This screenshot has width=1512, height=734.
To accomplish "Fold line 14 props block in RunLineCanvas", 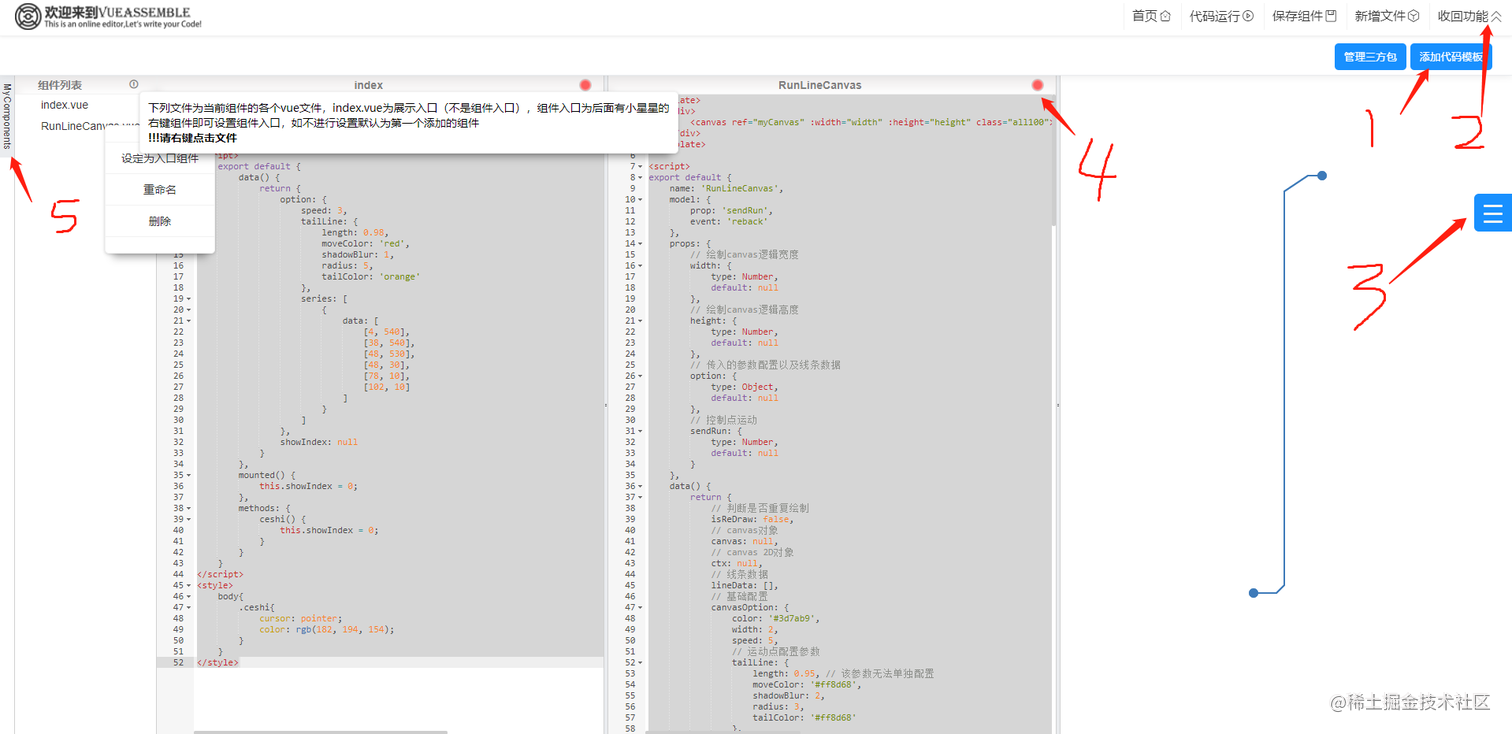I will pyautogui.click(x=641, y=244).
